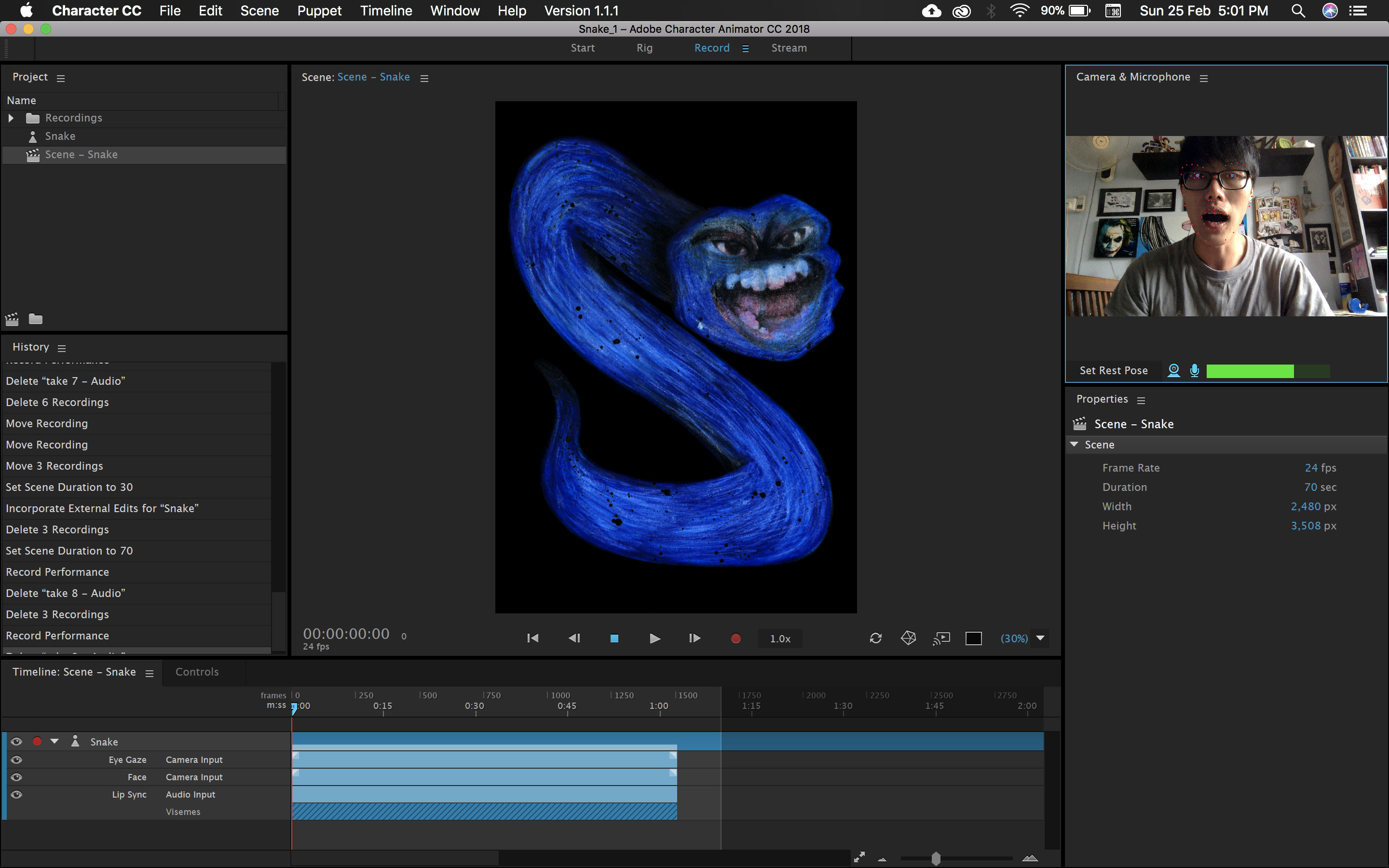Viewport: 1389px width, 868px height.
Task: Click the Stop playback square icon
Action: 613,638
